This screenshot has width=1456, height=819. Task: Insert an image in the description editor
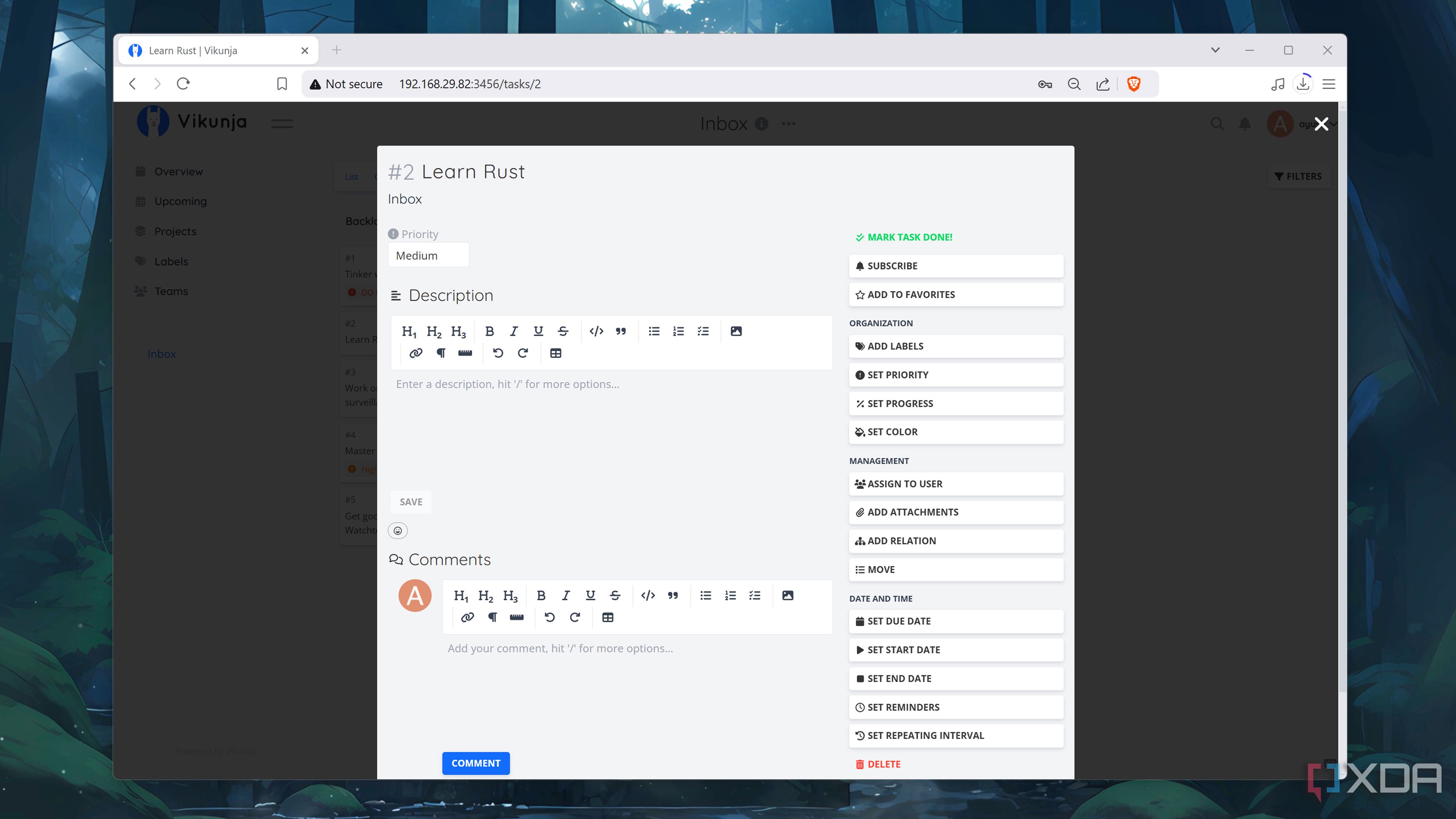pyautogui.click(x=736, y=331)
